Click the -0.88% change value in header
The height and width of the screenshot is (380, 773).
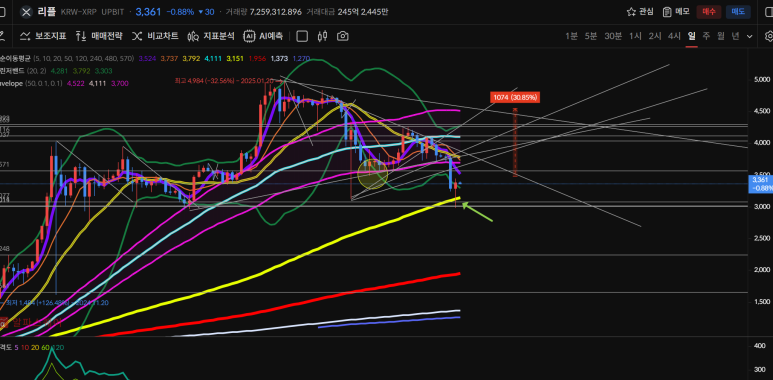pos(180,12)
